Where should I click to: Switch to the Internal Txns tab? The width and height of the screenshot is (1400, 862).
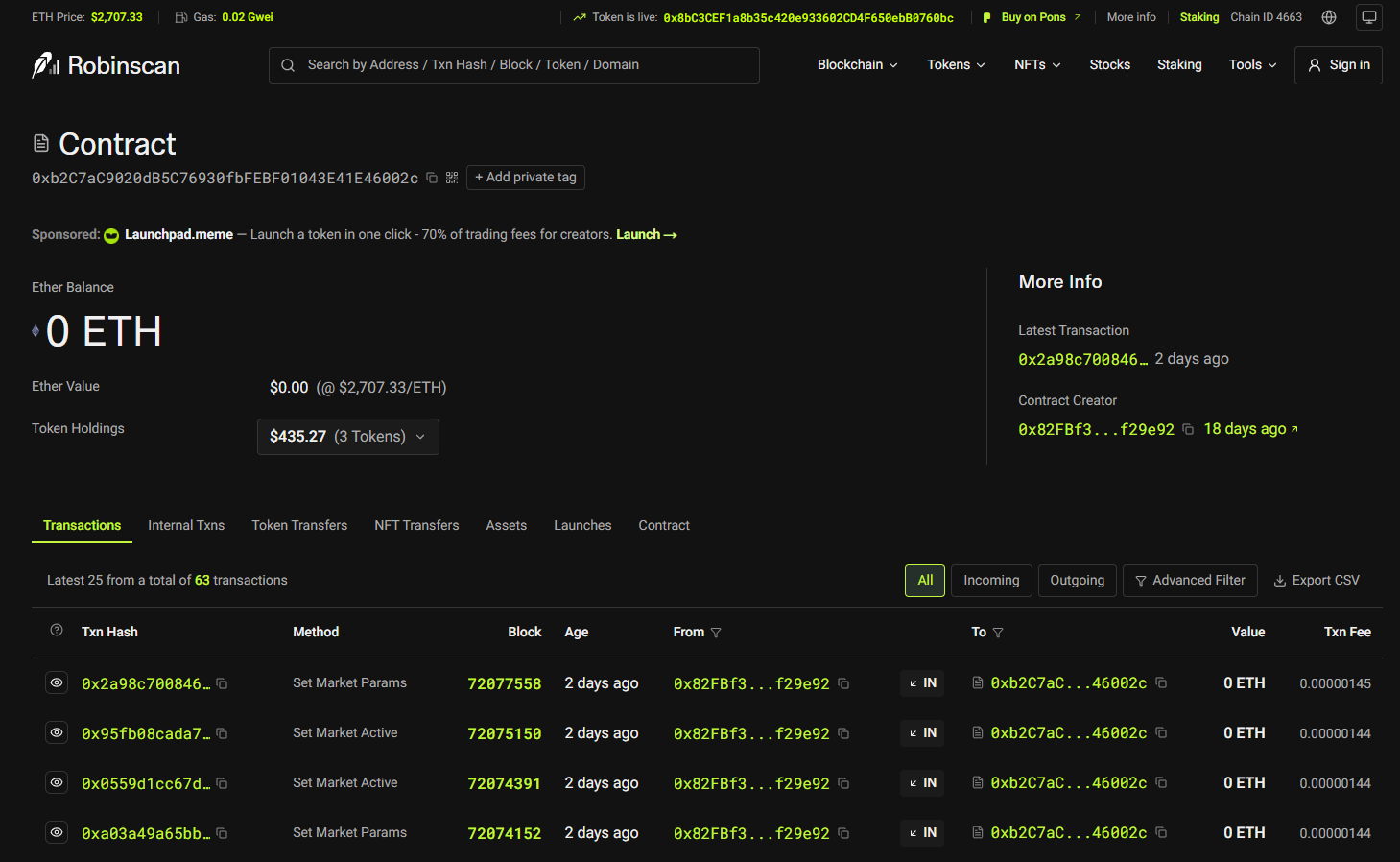pos(186,526)
